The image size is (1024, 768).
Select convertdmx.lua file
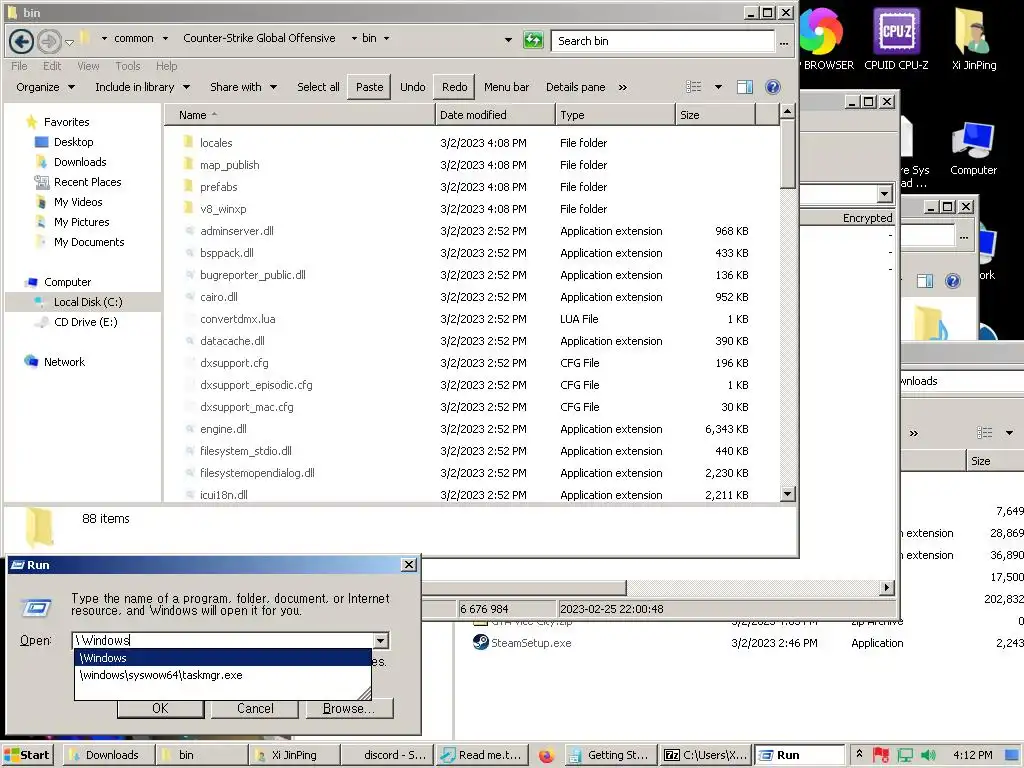coord(238,319)
